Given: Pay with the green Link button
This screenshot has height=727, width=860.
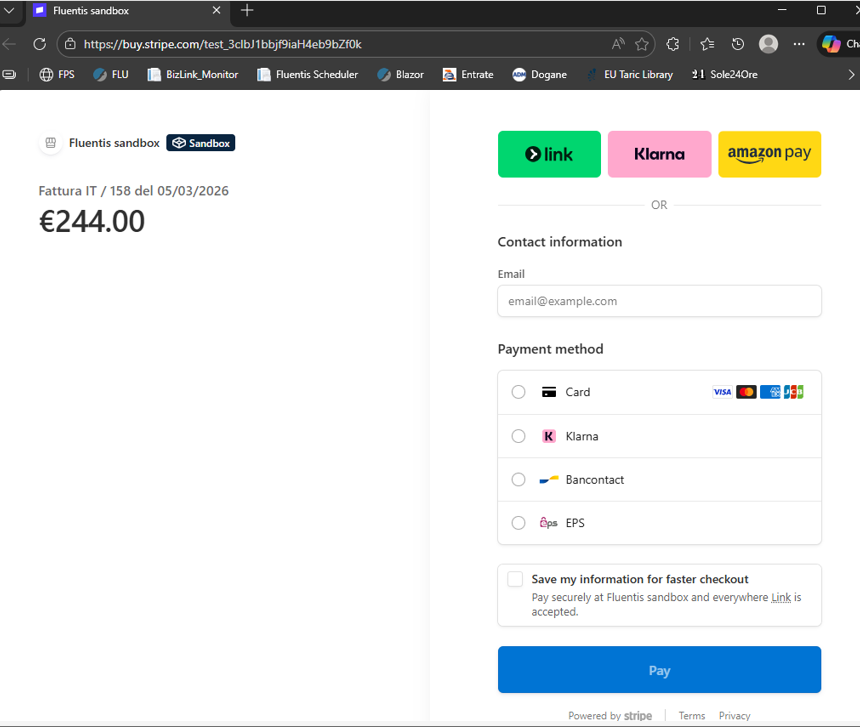Looking at the screenshot, I should click(x=549, y=154).
